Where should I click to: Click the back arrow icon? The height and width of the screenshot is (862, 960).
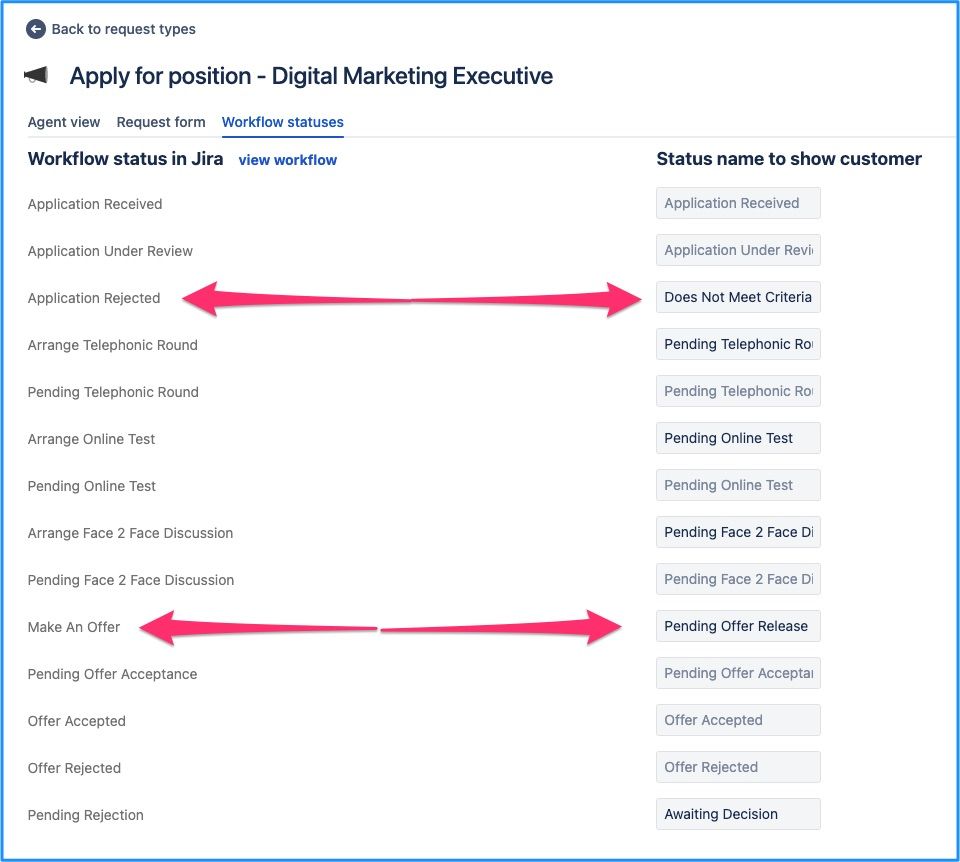pos(36,29)
